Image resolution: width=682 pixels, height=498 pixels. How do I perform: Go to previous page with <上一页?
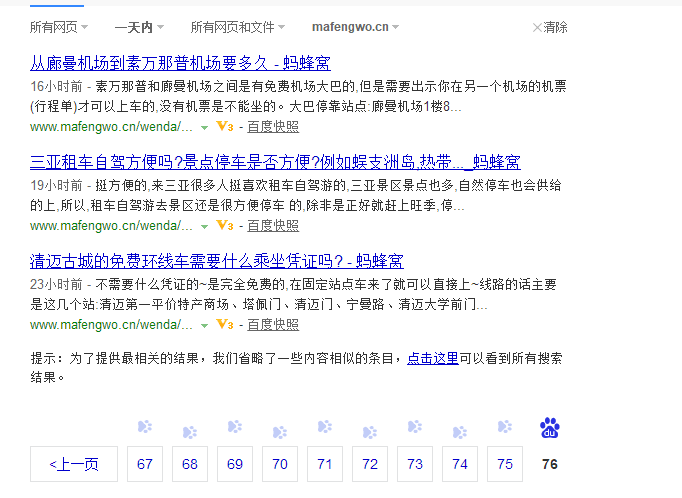(x=74, y=464)
